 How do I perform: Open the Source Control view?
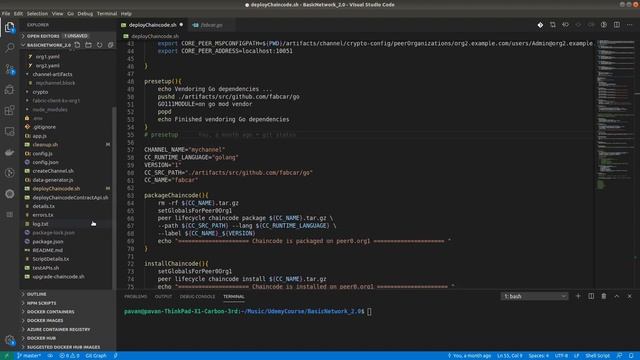click(x=9, y=69)
